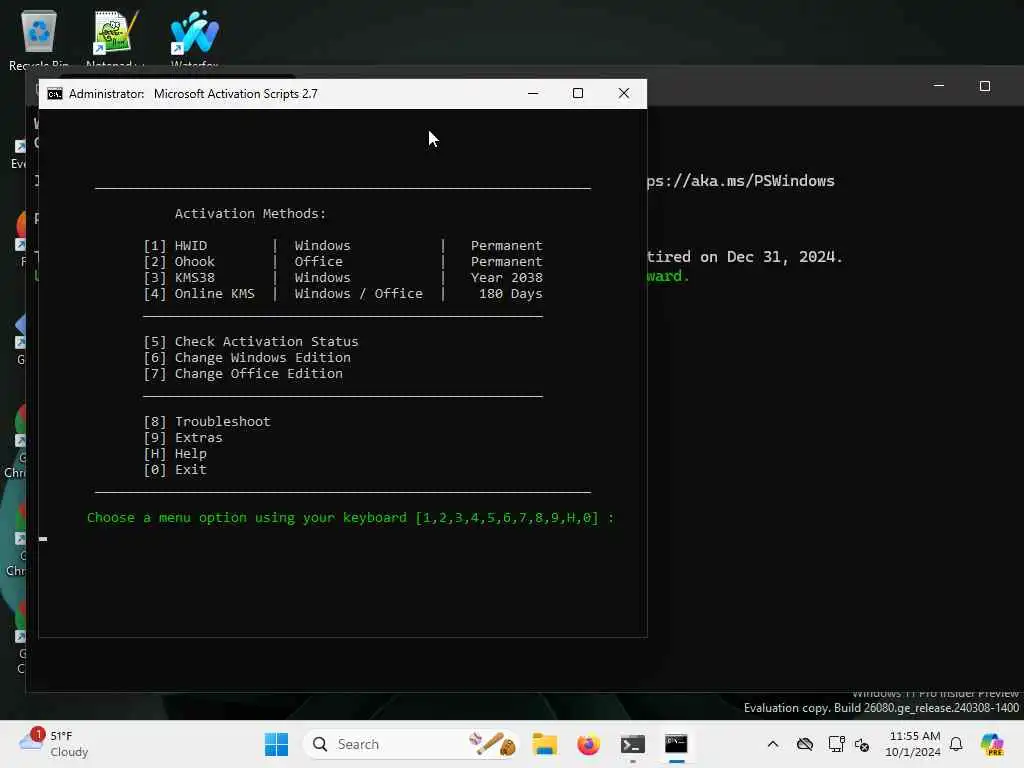
Task: Click the green 'Choose a menu option' prompt
Action: coord(350,518)
